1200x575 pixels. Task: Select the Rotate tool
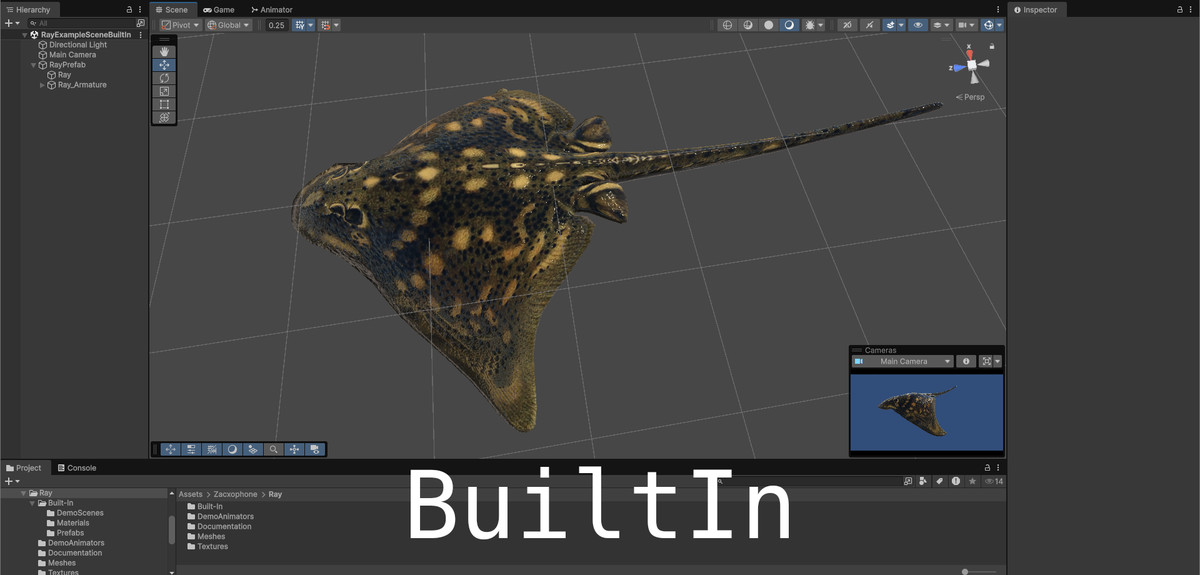(x=164, y=78)
